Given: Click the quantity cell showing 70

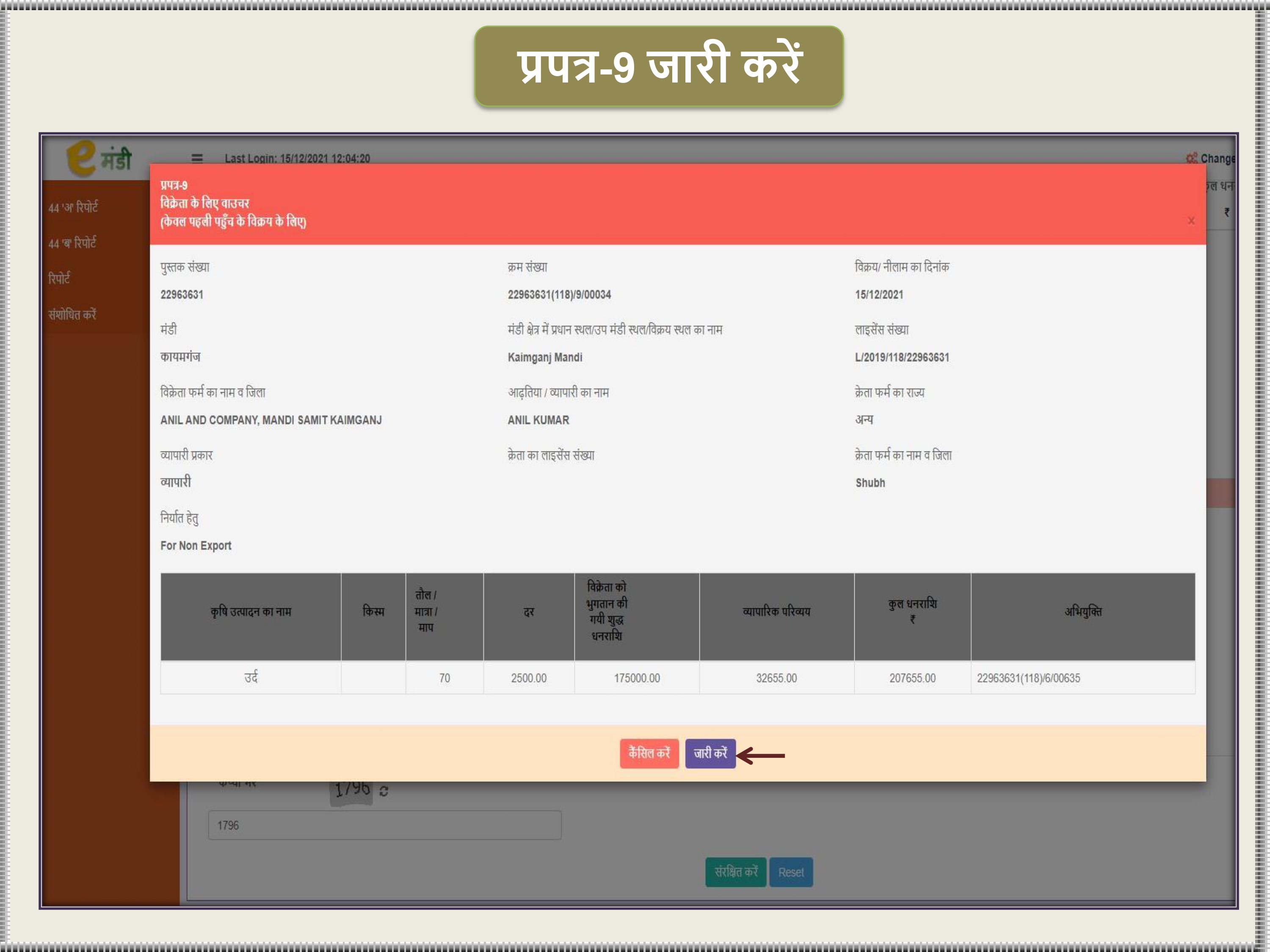Looking at the screenshot, I should coord(444,678).
